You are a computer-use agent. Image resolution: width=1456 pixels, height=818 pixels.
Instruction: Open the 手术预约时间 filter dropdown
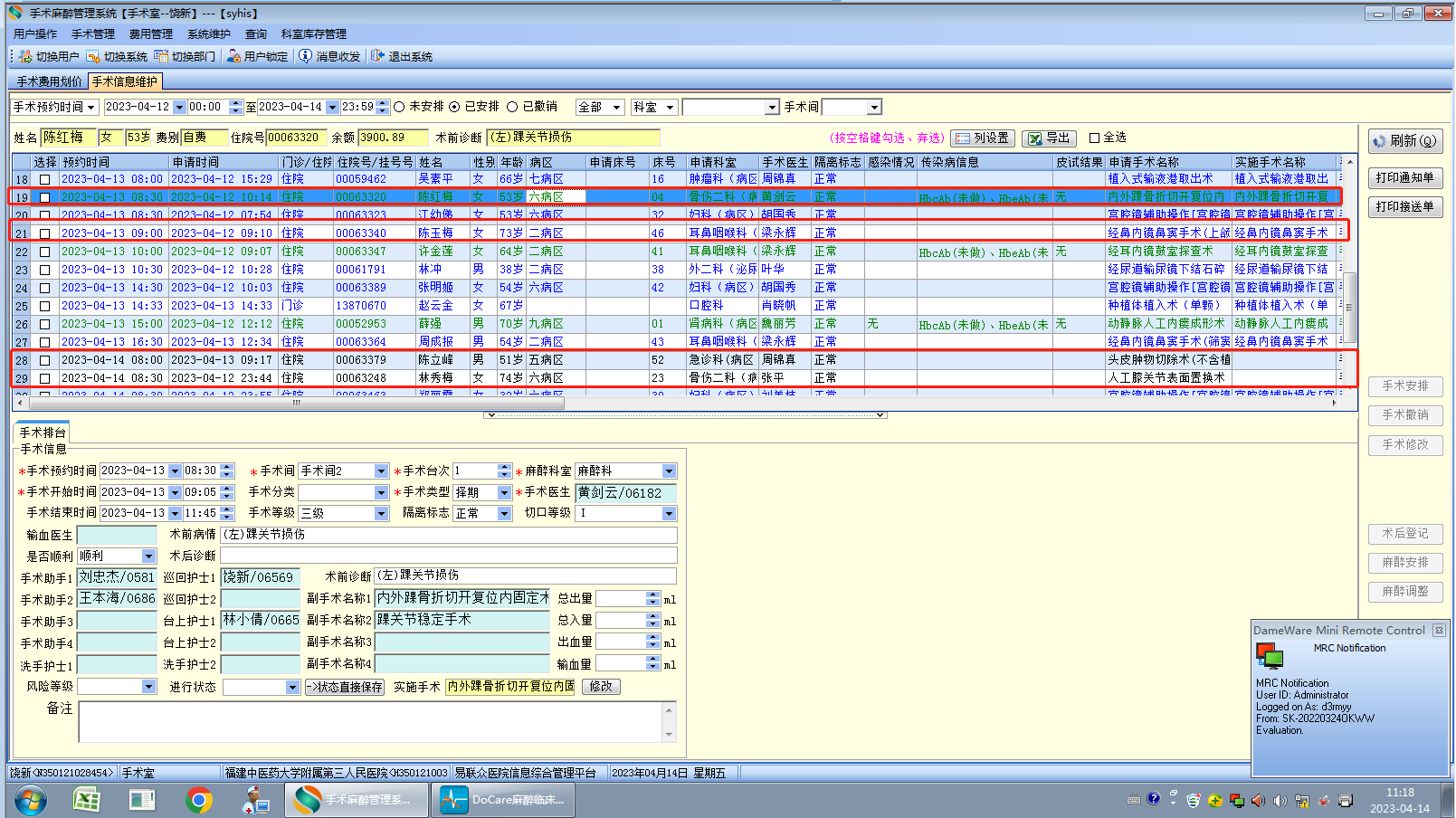pyautogui.click(x=90, y=108)
